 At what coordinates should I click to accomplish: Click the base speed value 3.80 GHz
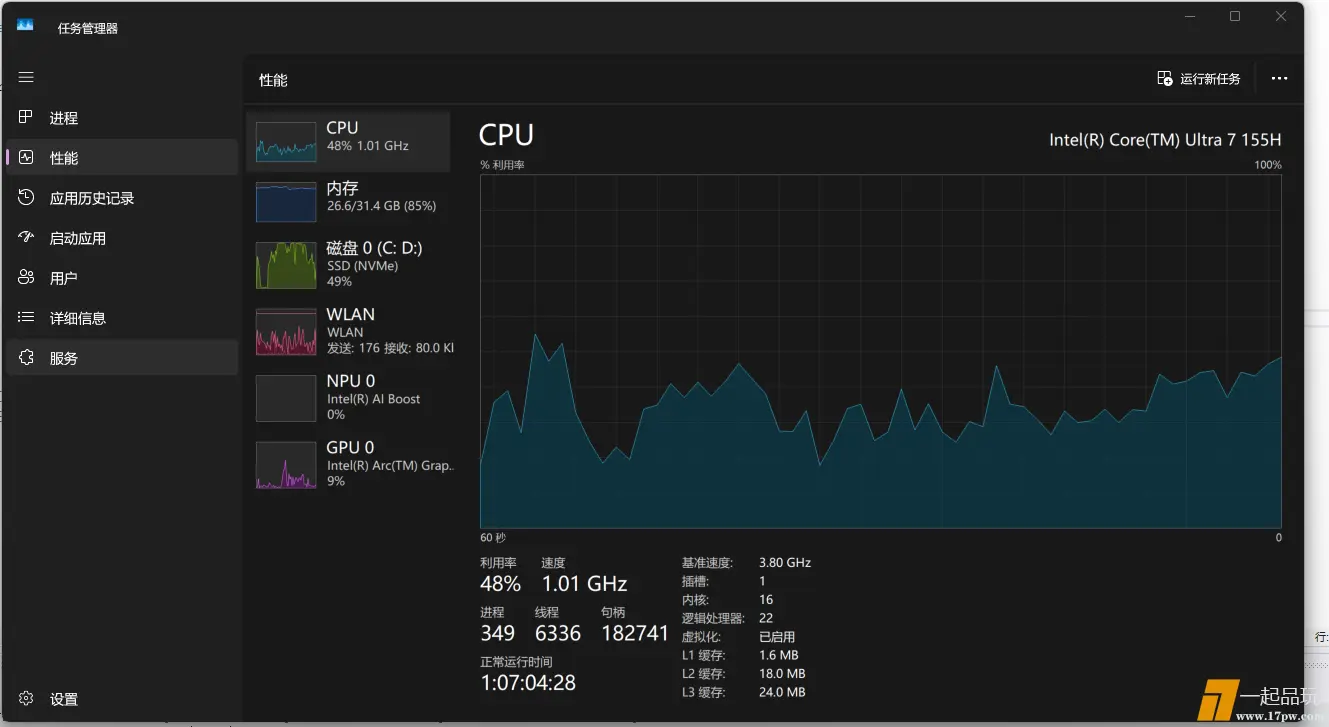[785, 562]
